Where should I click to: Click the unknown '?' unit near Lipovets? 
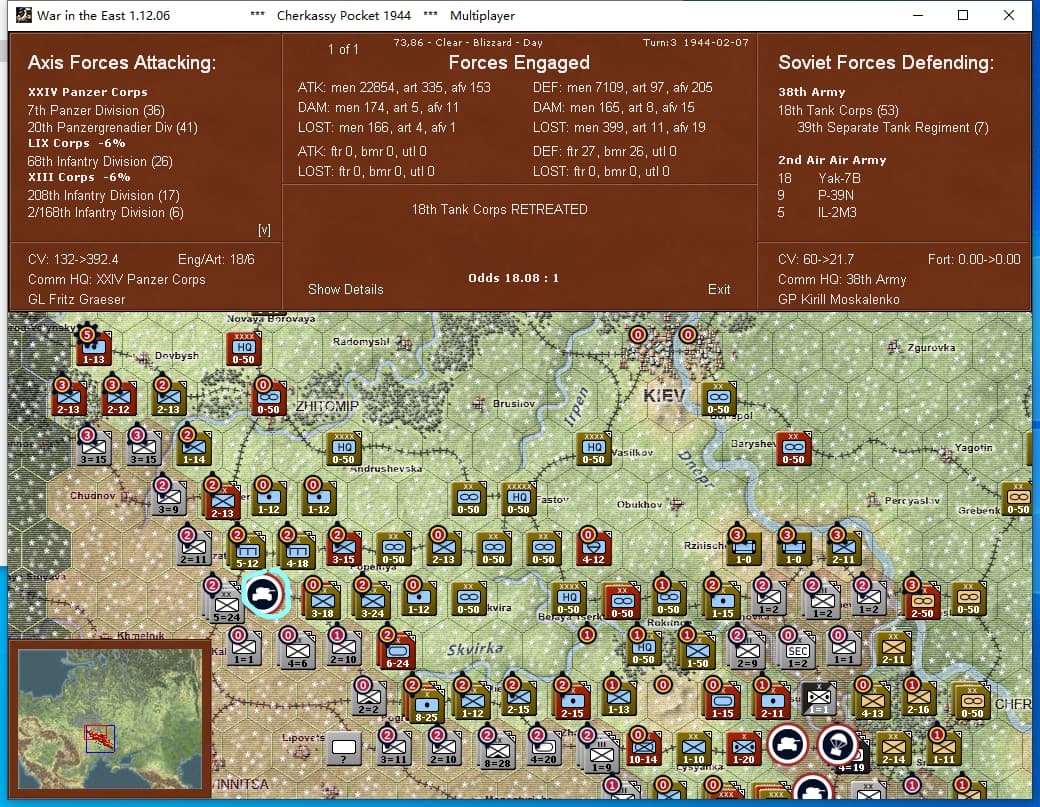click(x=345, y=748)
